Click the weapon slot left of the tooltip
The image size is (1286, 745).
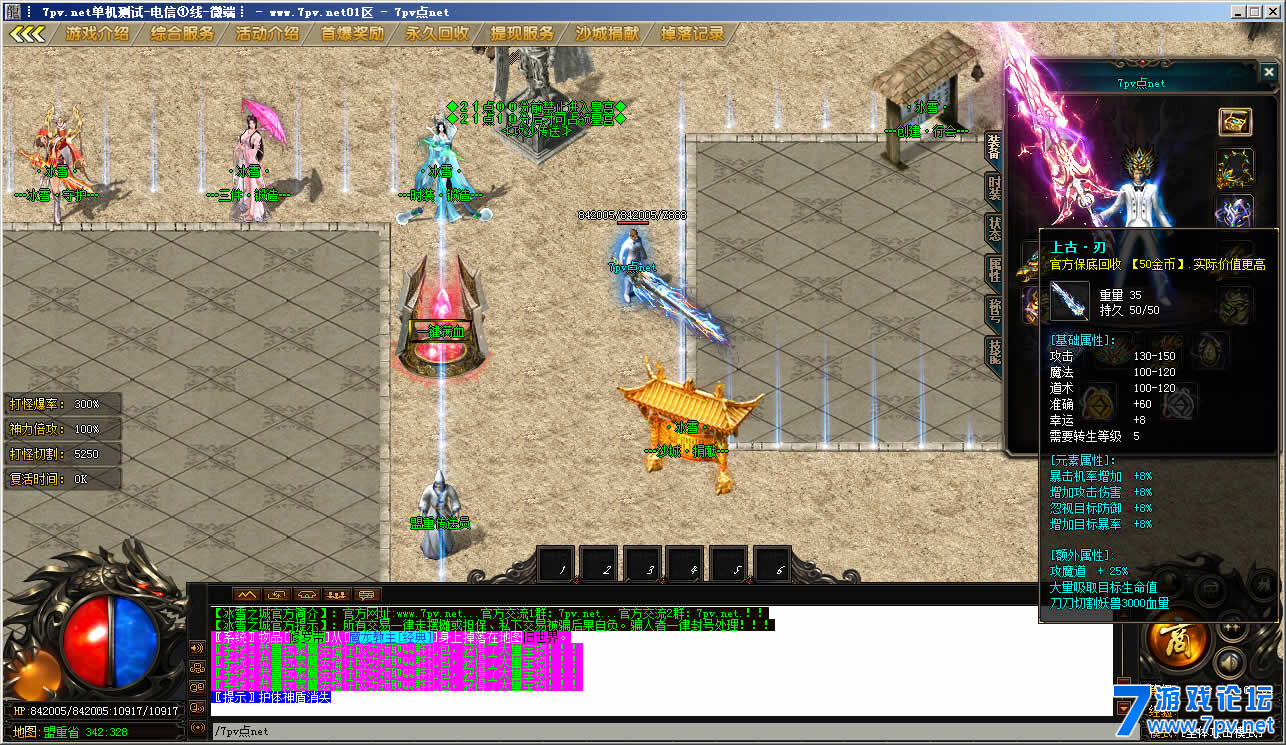point(1030,262)
